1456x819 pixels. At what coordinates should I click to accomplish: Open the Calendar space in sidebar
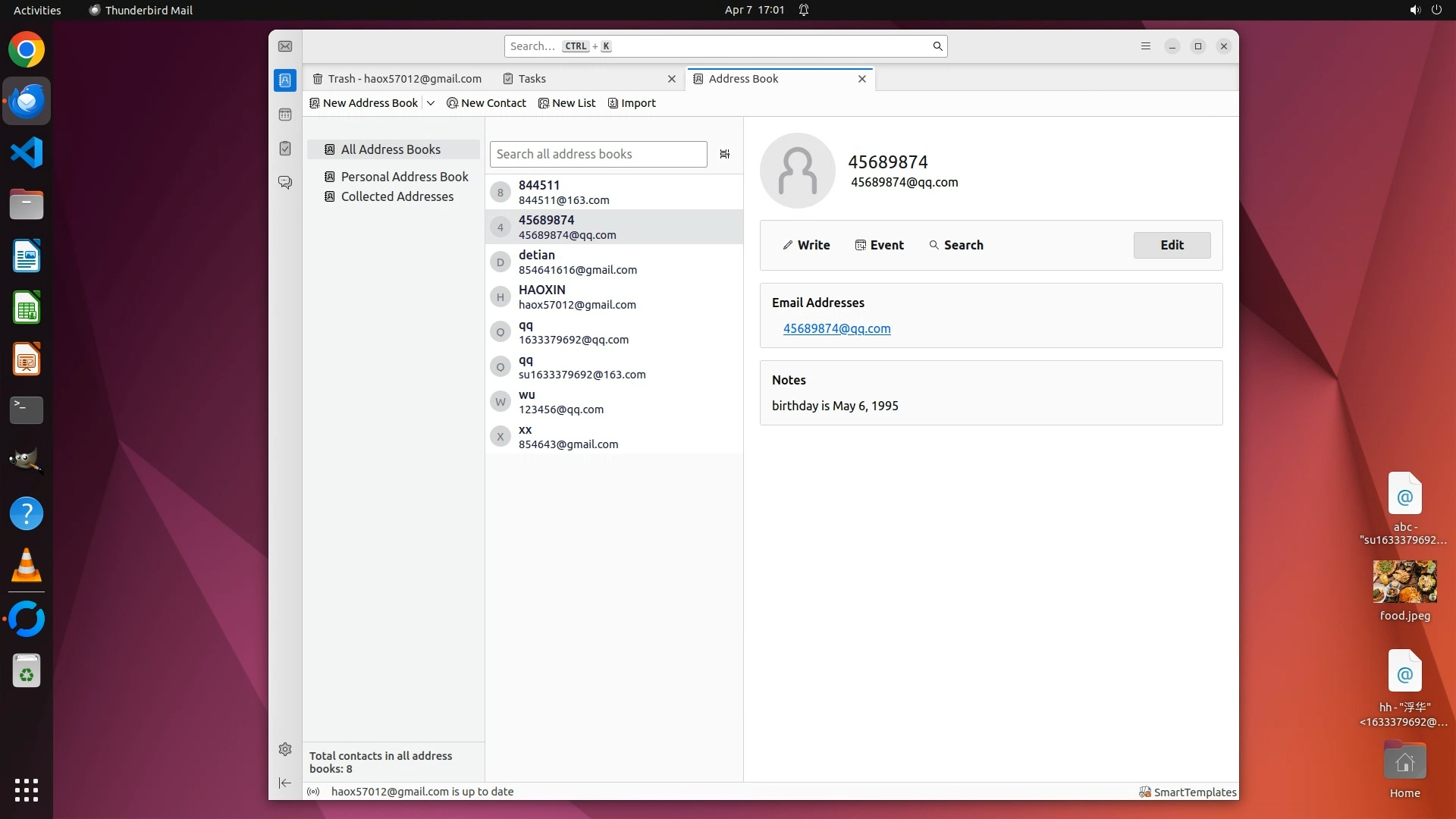click(285, 115)
